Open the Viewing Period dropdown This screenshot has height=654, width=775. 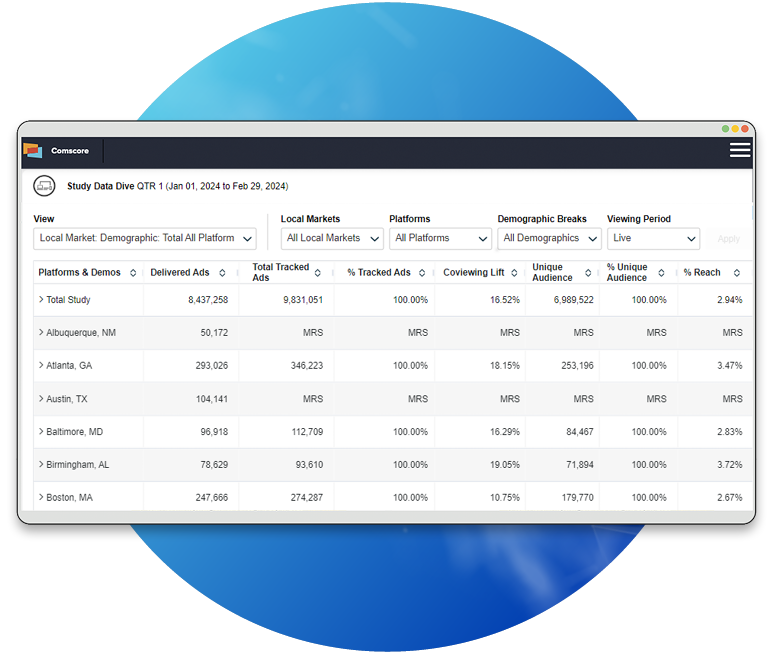652,238
